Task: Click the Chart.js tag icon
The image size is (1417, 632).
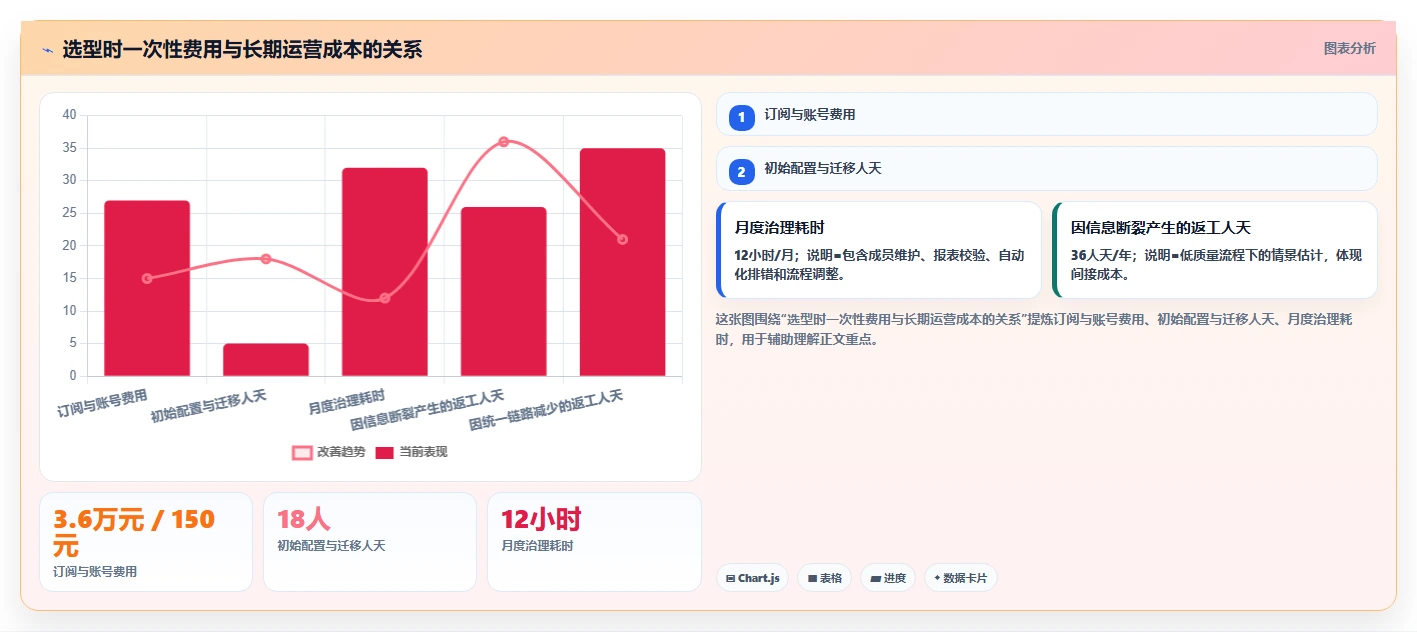Action: (x=731, y=578)
